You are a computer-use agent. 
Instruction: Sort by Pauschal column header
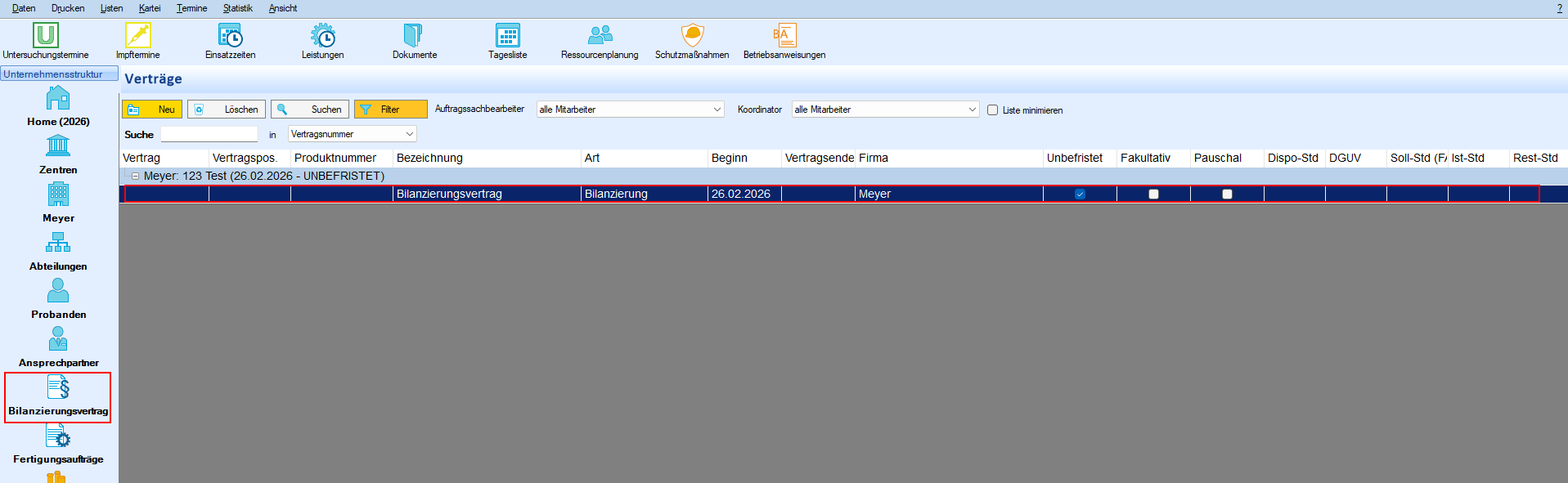(x=1227, y=158)
